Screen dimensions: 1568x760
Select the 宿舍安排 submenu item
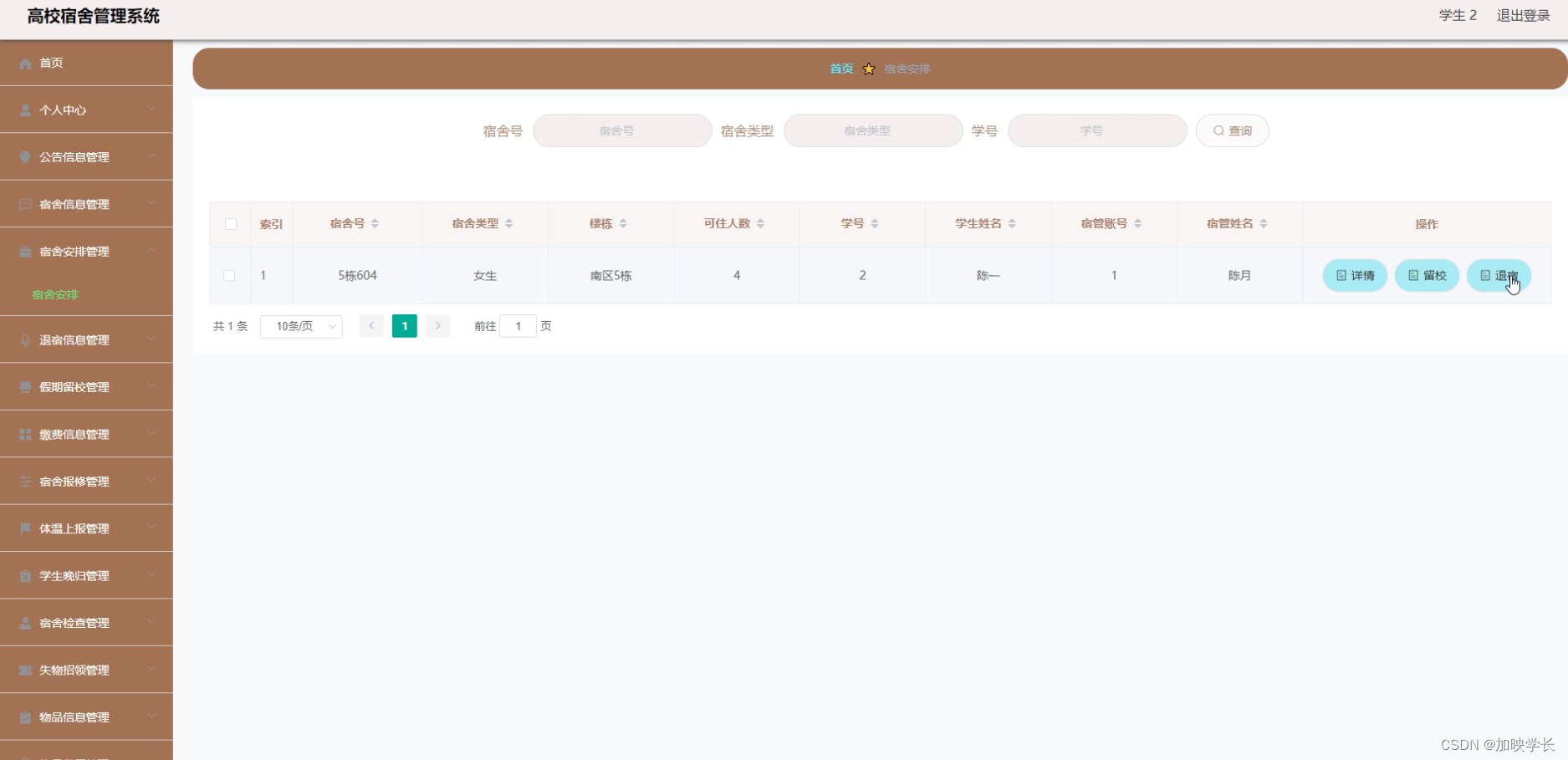pyautogui.click(x=54, y=294)
